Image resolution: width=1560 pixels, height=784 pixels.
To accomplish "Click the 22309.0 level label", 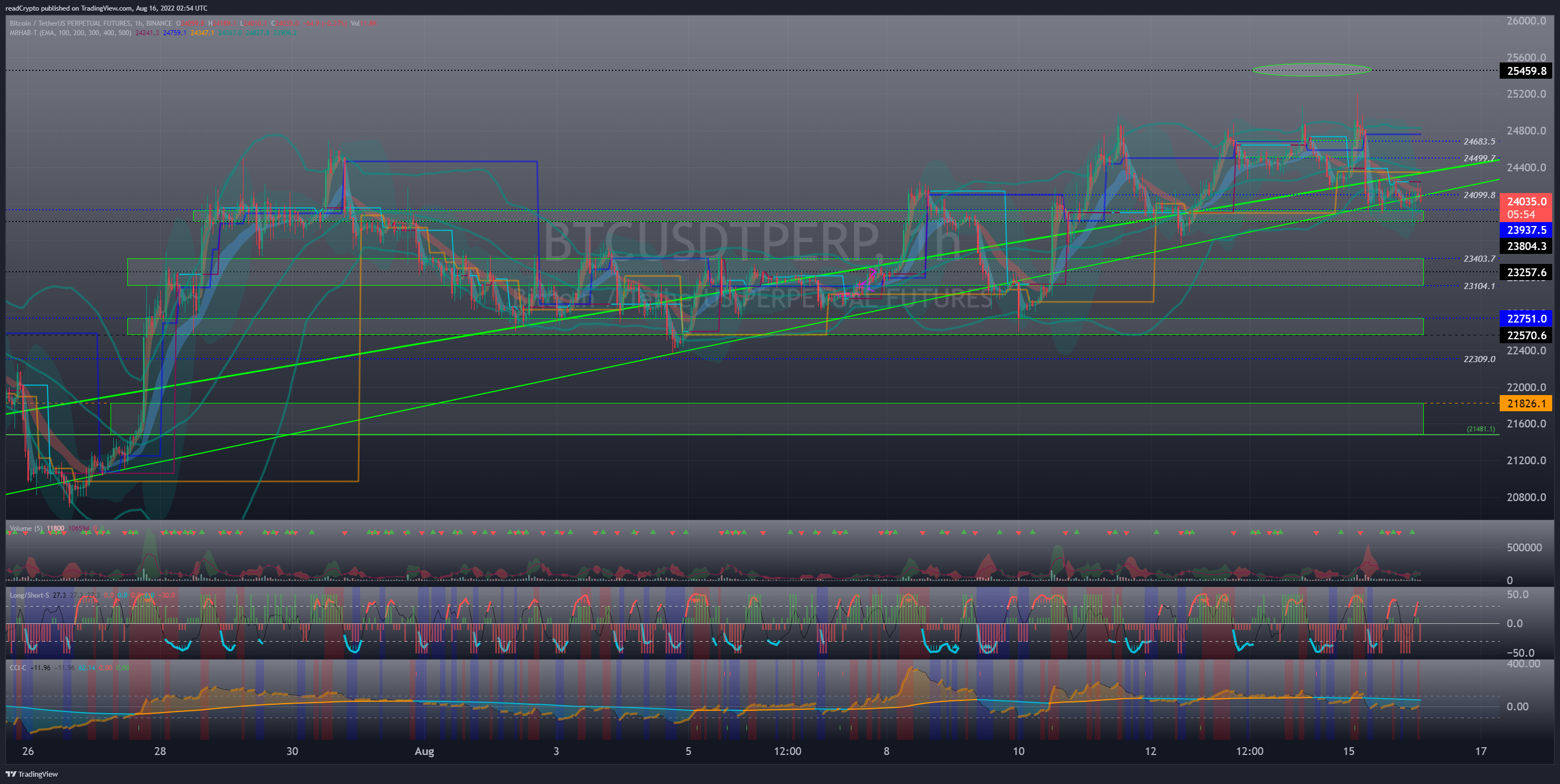I will point(1479,359).
